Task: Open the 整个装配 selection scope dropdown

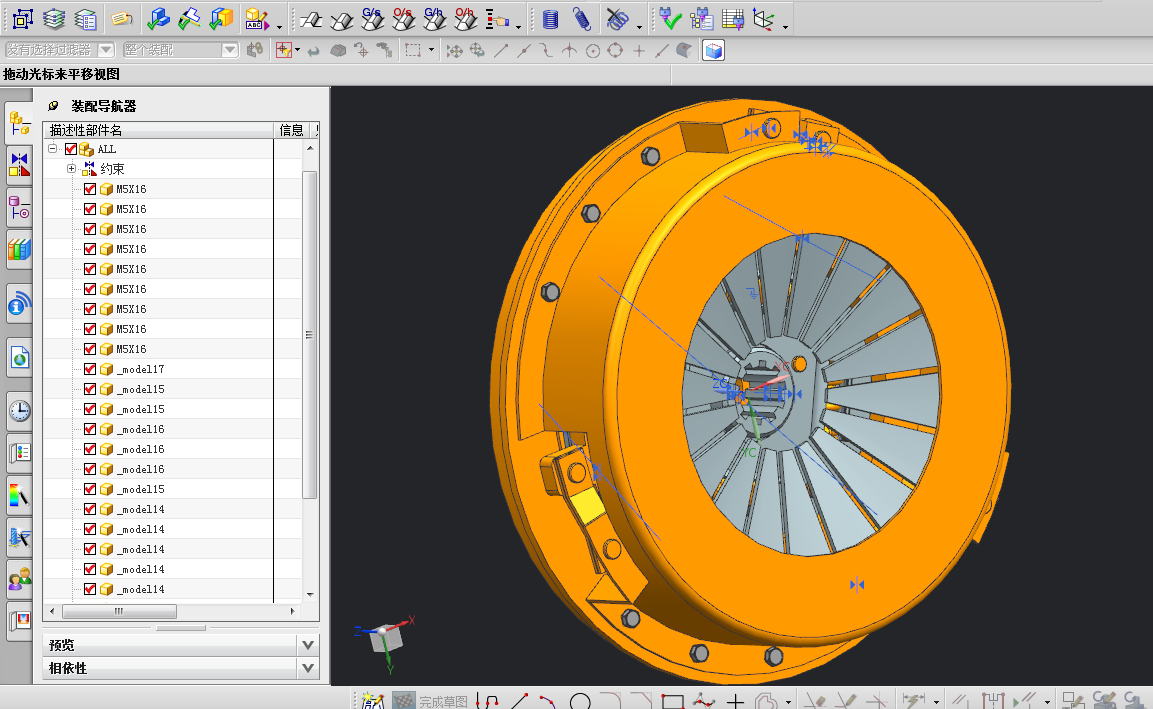Action: (x=229, y=50)
